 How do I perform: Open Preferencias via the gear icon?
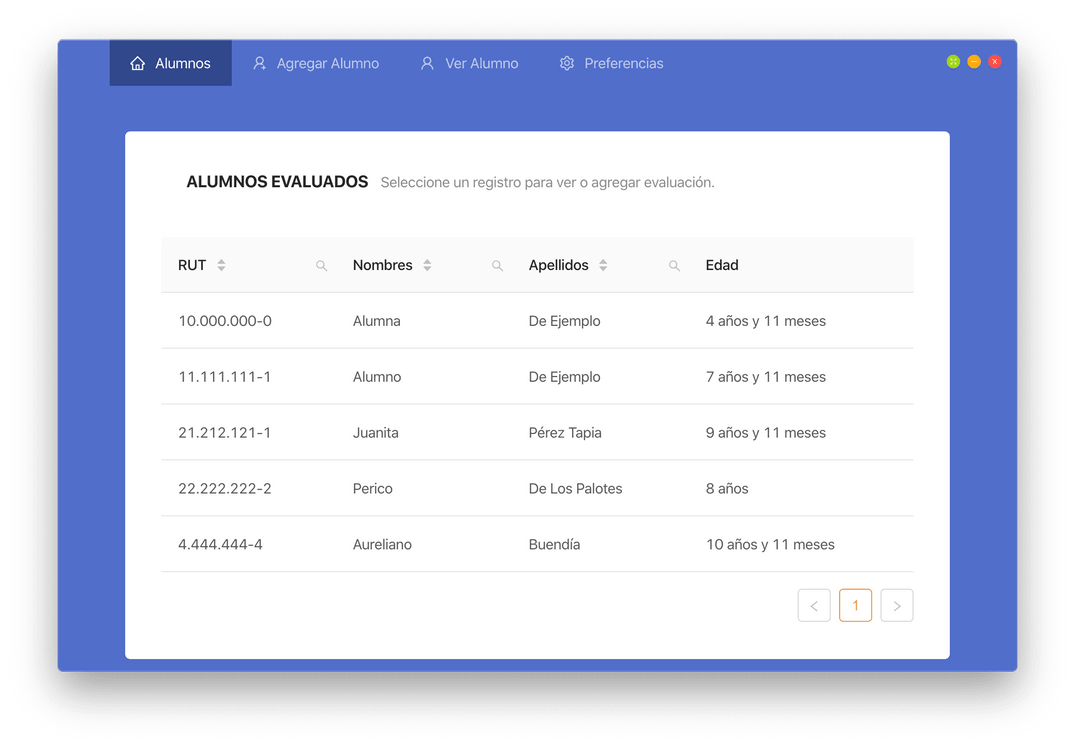(x=565, y=63)
